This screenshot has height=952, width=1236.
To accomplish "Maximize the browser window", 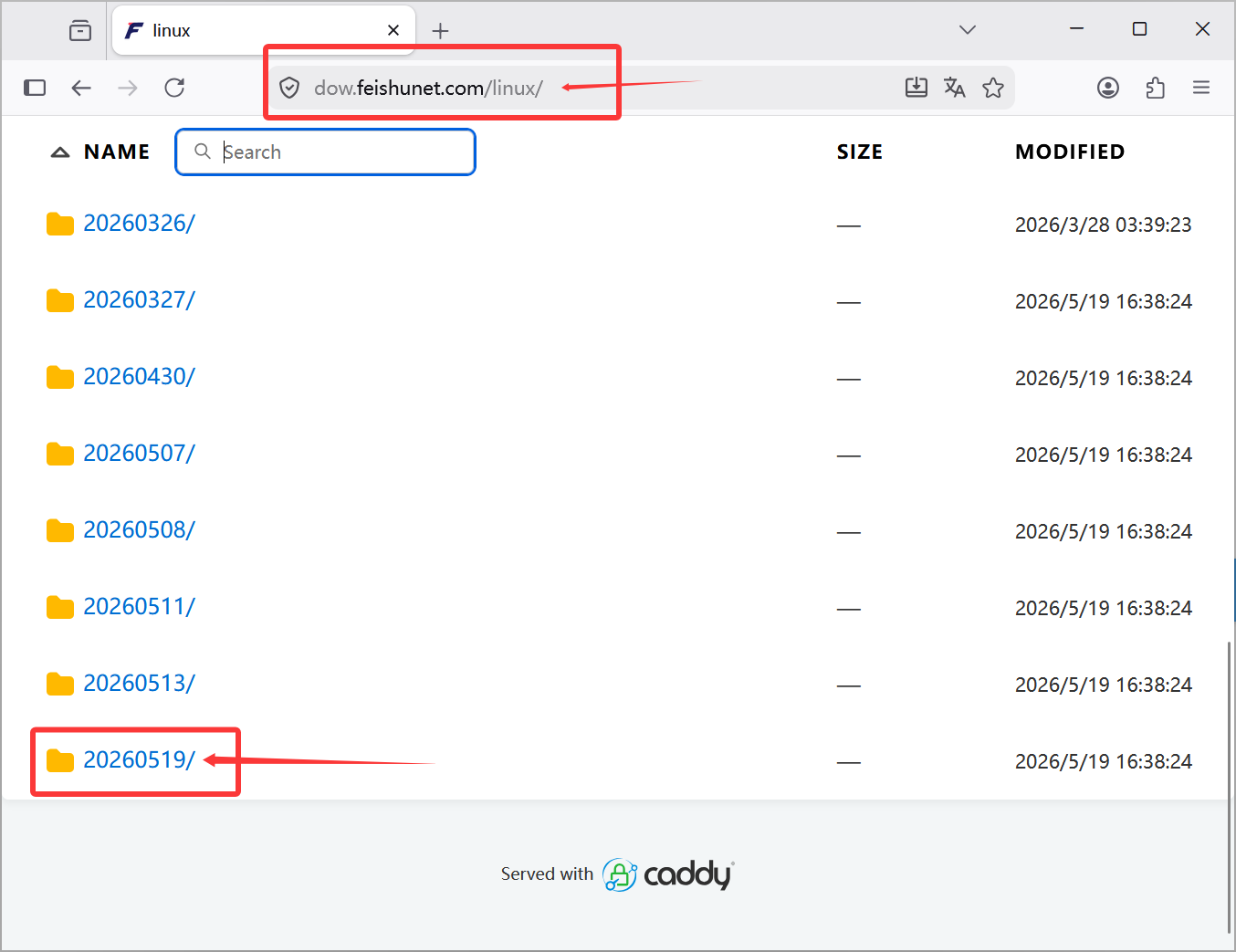I will pos(1139,29).
